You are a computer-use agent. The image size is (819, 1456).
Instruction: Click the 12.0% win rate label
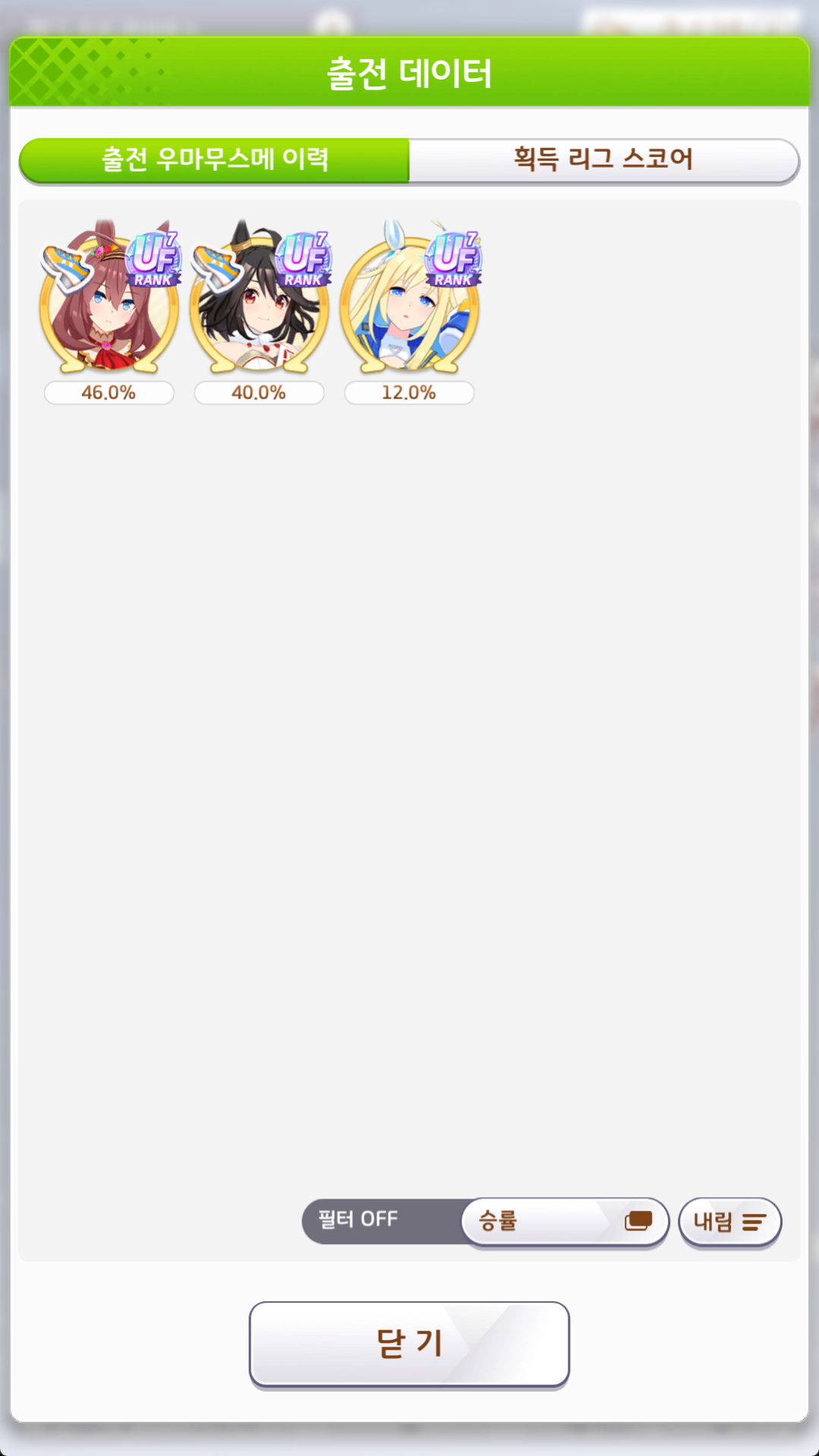[x=409, y=392]
